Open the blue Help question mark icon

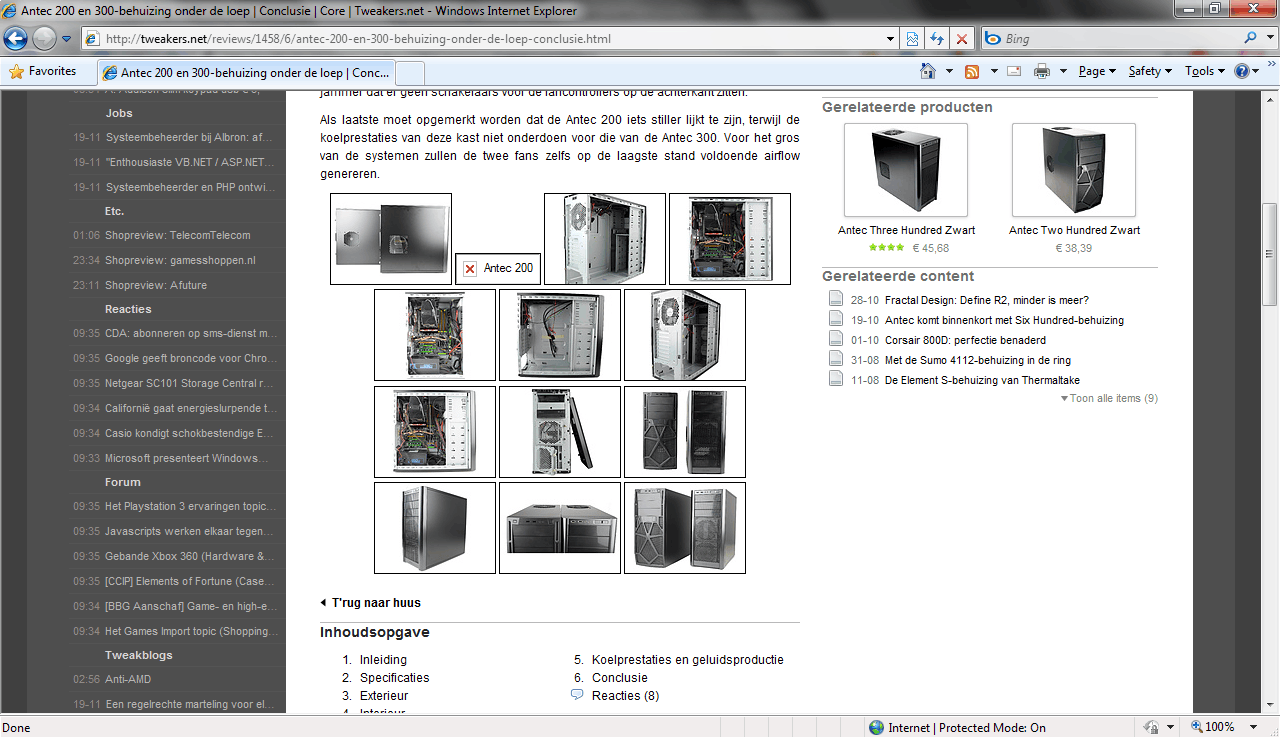point(1242,71)
